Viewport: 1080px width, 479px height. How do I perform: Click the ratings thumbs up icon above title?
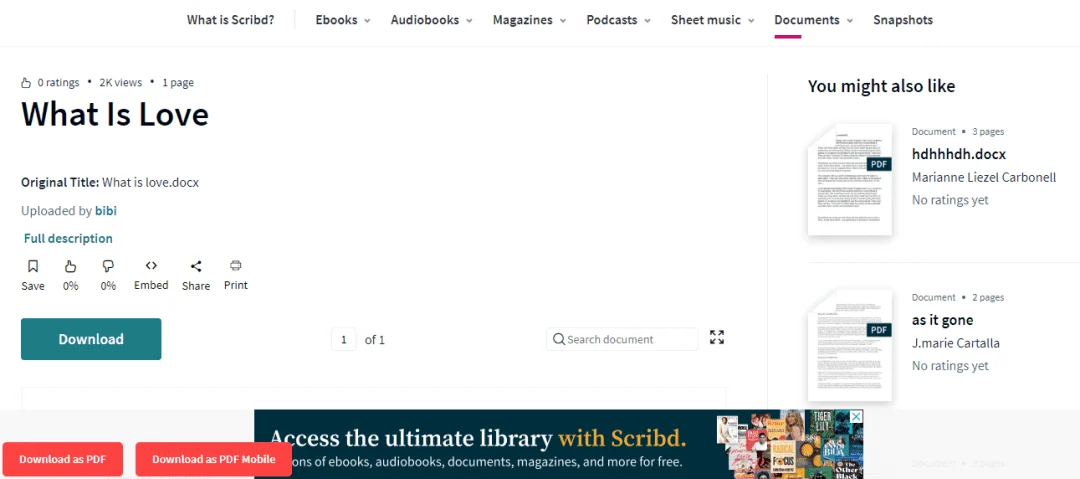[x=26, y=83]
